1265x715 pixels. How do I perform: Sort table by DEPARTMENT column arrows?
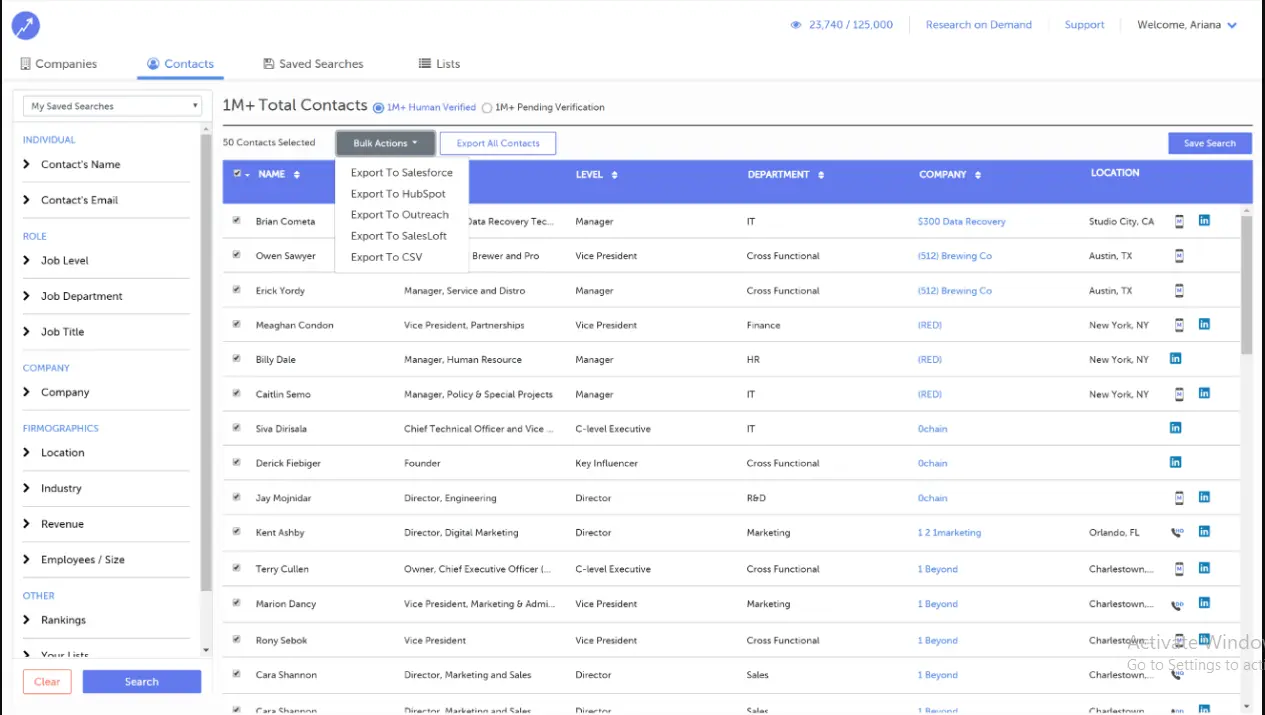click(821, 175)
